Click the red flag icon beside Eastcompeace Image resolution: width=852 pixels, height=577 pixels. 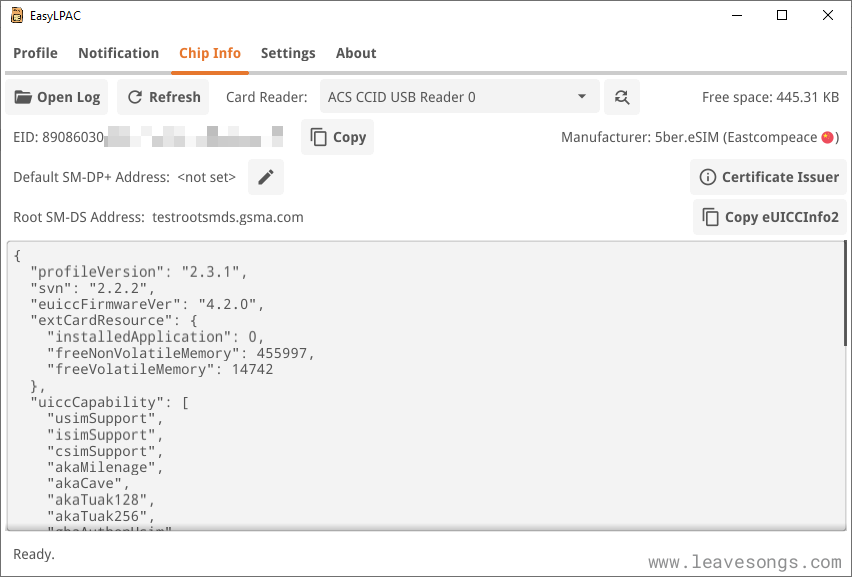coord(828,138)
